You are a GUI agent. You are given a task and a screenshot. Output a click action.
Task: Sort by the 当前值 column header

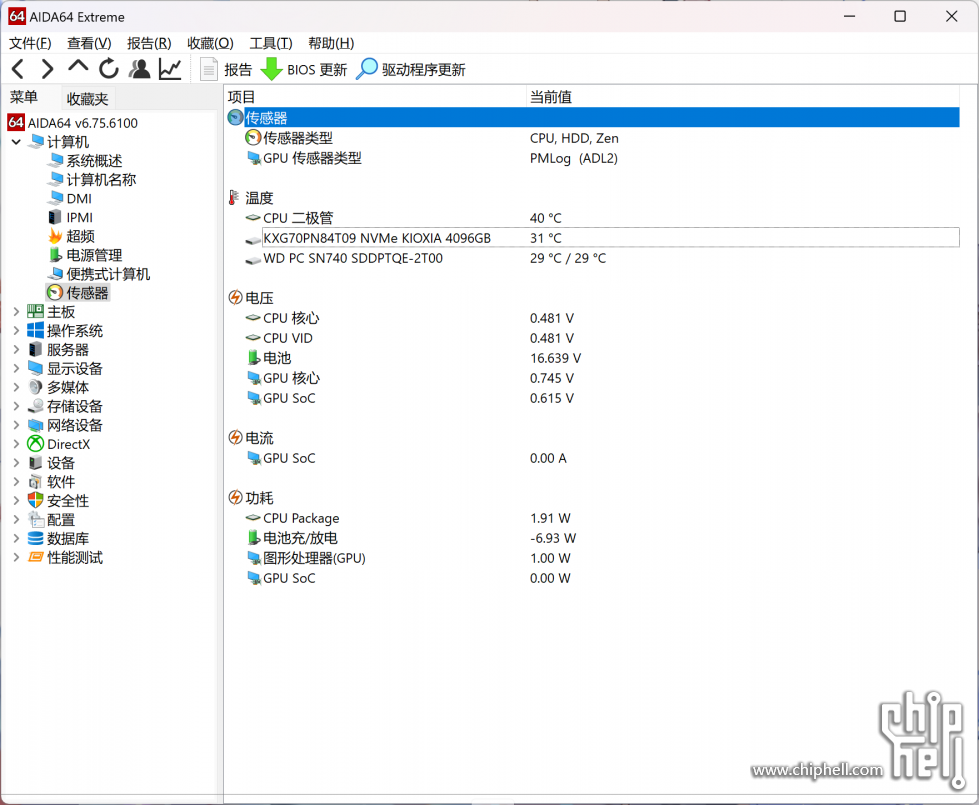point(742,97)
